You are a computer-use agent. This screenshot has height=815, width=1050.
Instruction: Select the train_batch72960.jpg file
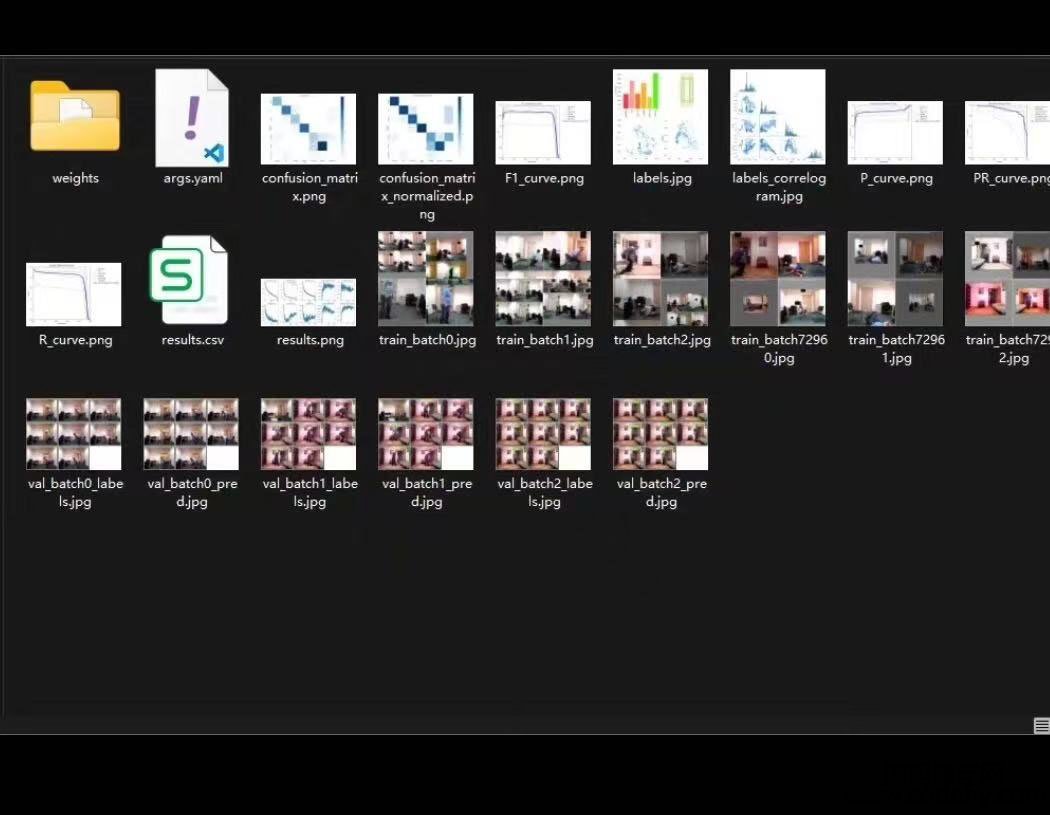tap(777, 279)
